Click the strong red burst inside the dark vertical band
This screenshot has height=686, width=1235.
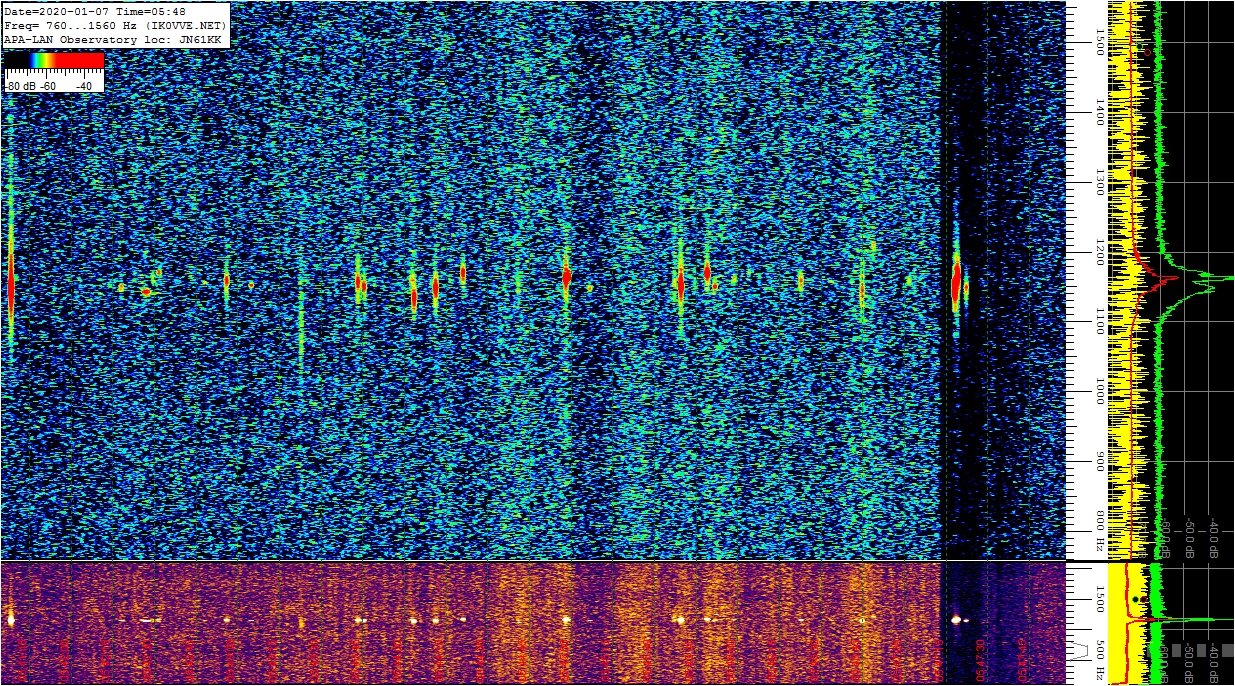click(956, 282)
